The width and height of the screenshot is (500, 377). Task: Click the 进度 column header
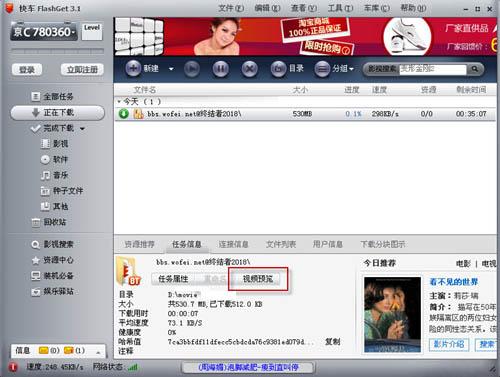pos(352,90)
